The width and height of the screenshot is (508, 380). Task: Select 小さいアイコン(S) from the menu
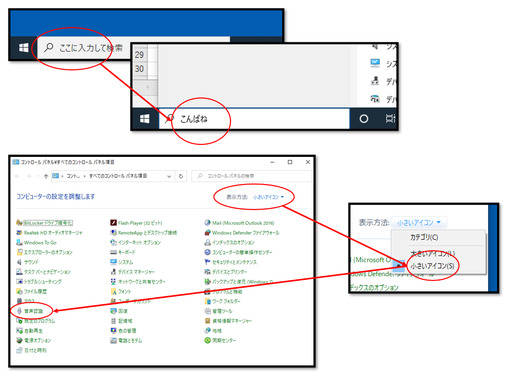pos(432,266)
